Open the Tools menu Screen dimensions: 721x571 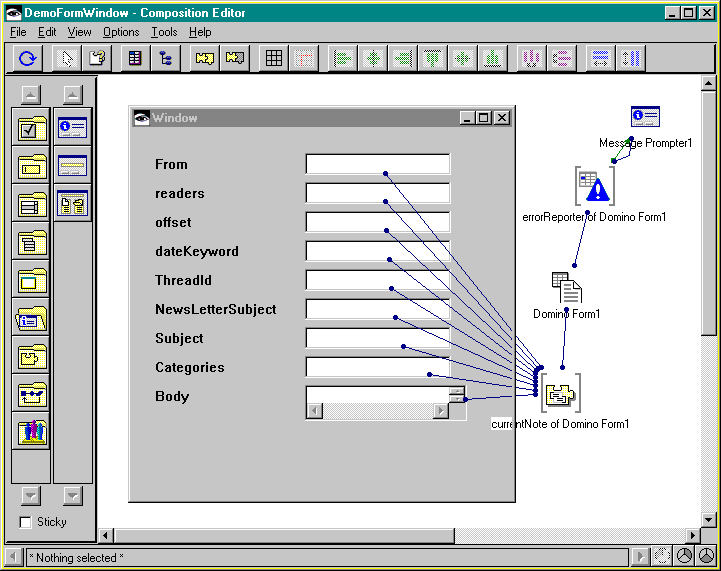(x=164, y=32)
